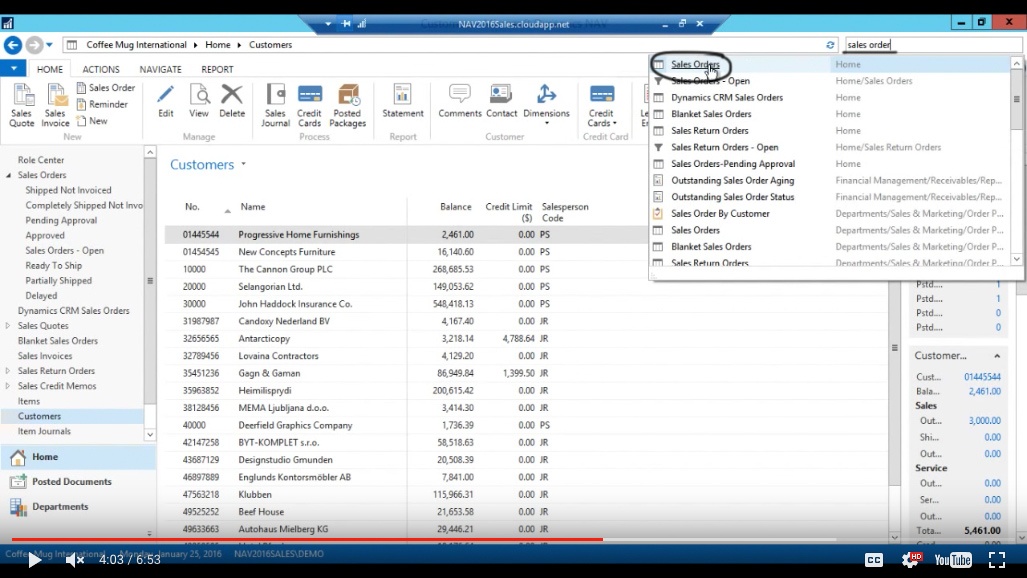Viewport: 1027px width, 578px height.
Task: Open customer Comments
Action: click(459, 105)
